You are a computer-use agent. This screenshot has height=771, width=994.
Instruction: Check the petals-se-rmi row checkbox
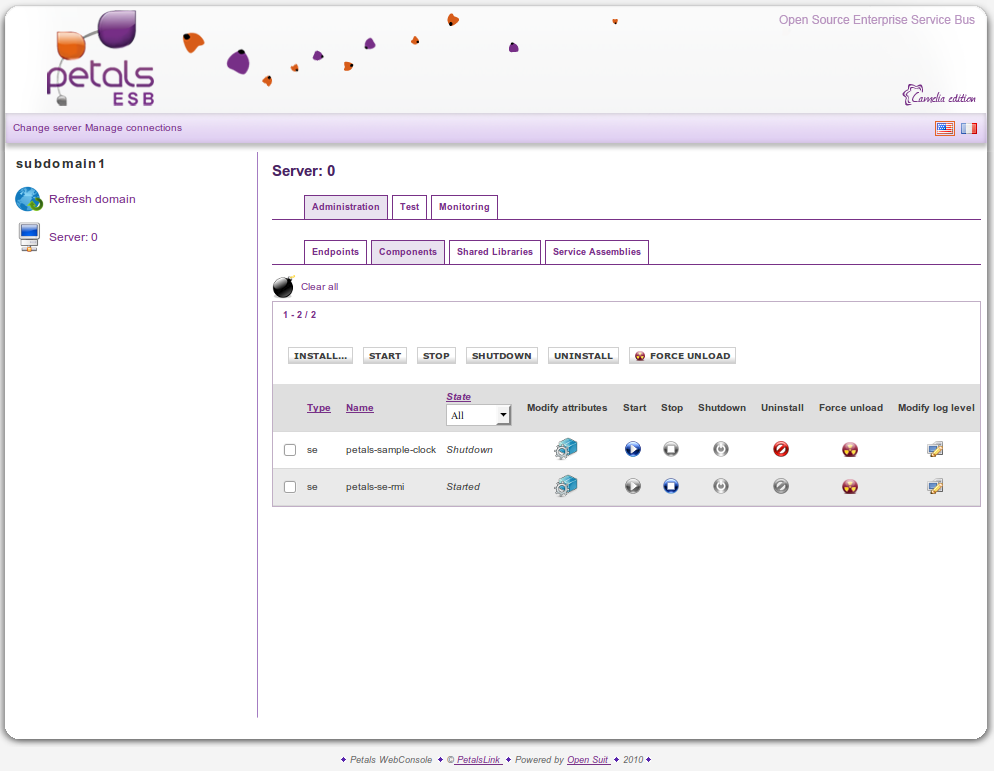pos(290,487)
